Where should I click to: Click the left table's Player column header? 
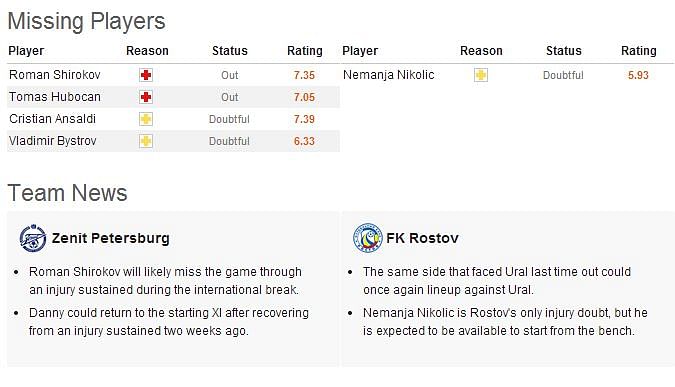26,51
